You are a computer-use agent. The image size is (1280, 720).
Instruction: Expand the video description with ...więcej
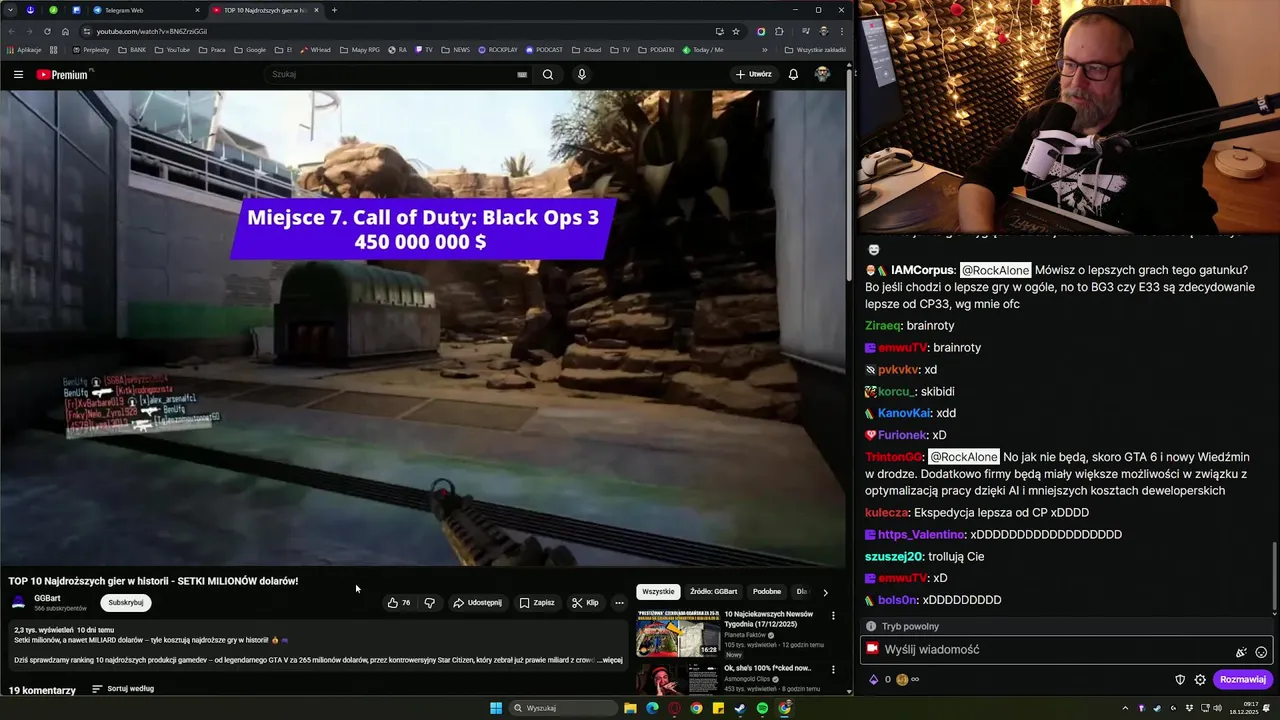[611, 660]
